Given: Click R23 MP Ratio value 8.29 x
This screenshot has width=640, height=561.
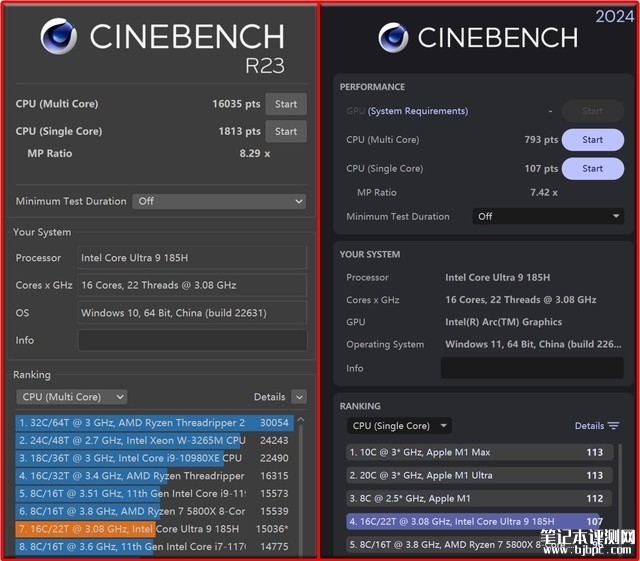Looking at the screenshot, I should 255,154.
